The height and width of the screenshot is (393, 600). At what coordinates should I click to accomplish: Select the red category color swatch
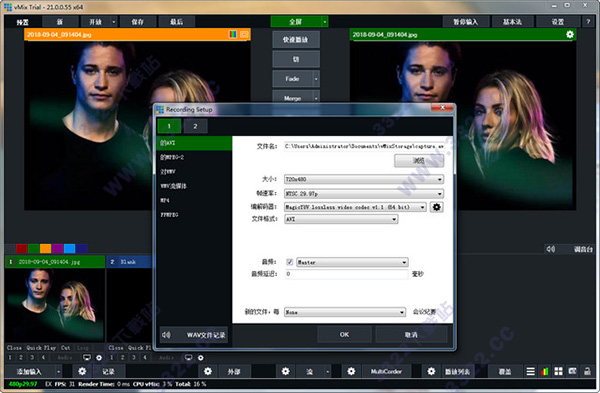click(x=21, y=249)
